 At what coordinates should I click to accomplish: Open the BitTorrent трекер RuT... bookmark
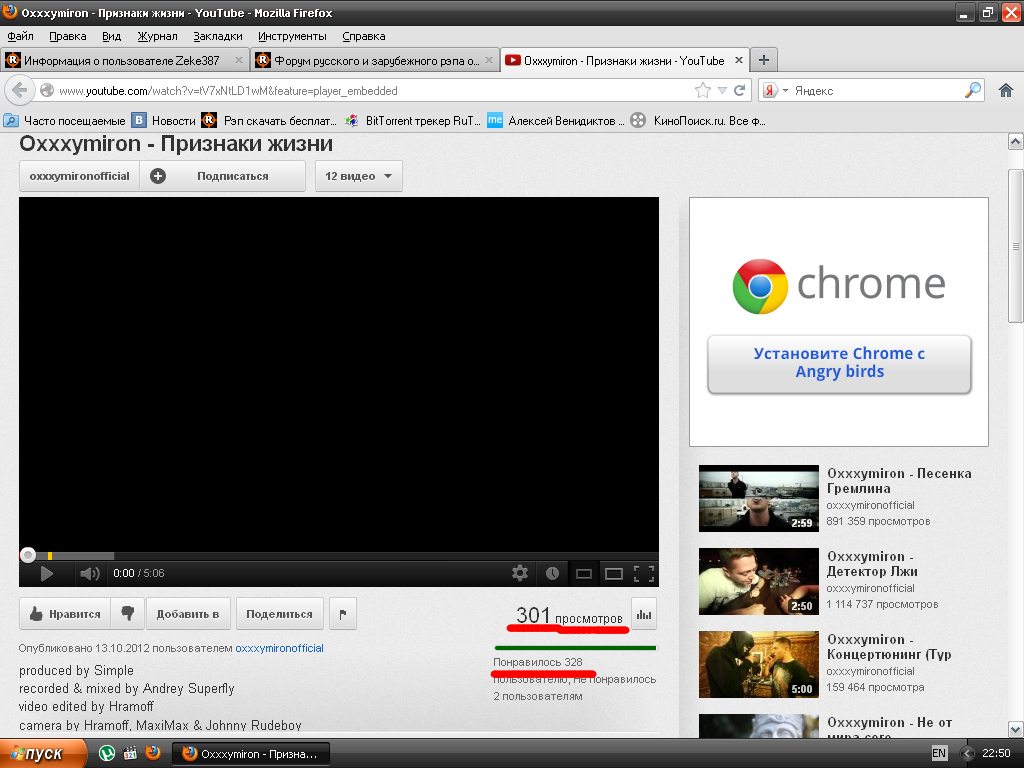coord(413,120)
